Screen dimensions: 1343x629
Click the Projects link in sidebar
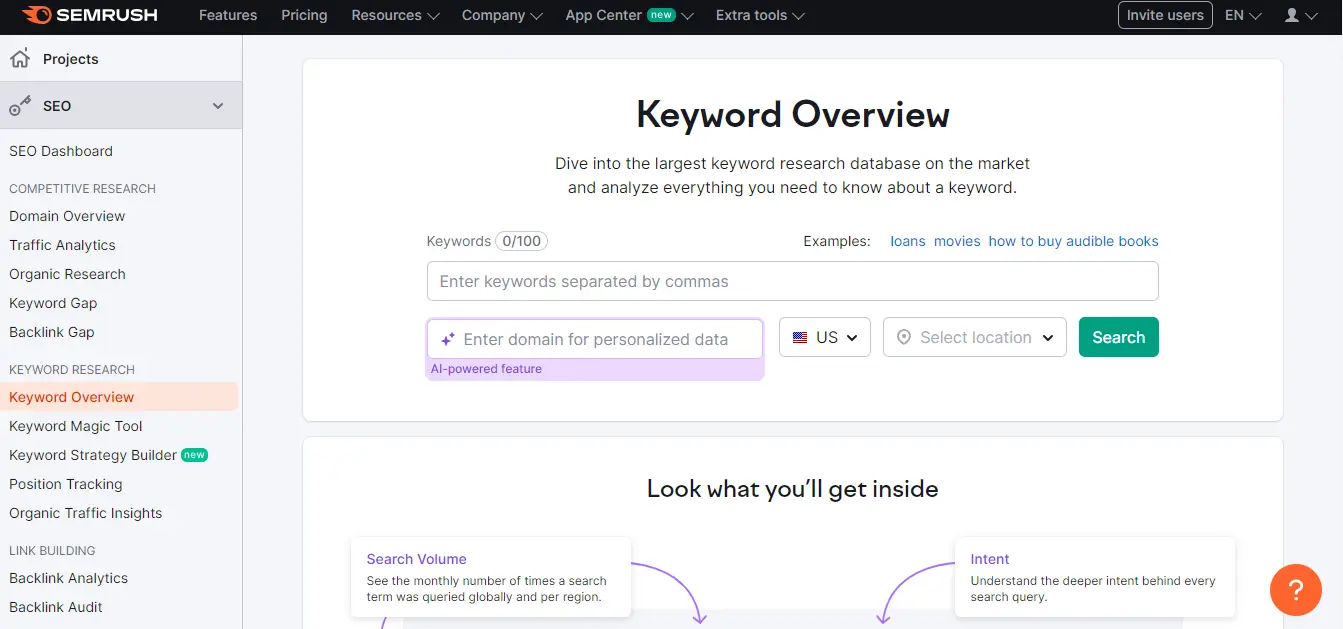tap(71, 59)
